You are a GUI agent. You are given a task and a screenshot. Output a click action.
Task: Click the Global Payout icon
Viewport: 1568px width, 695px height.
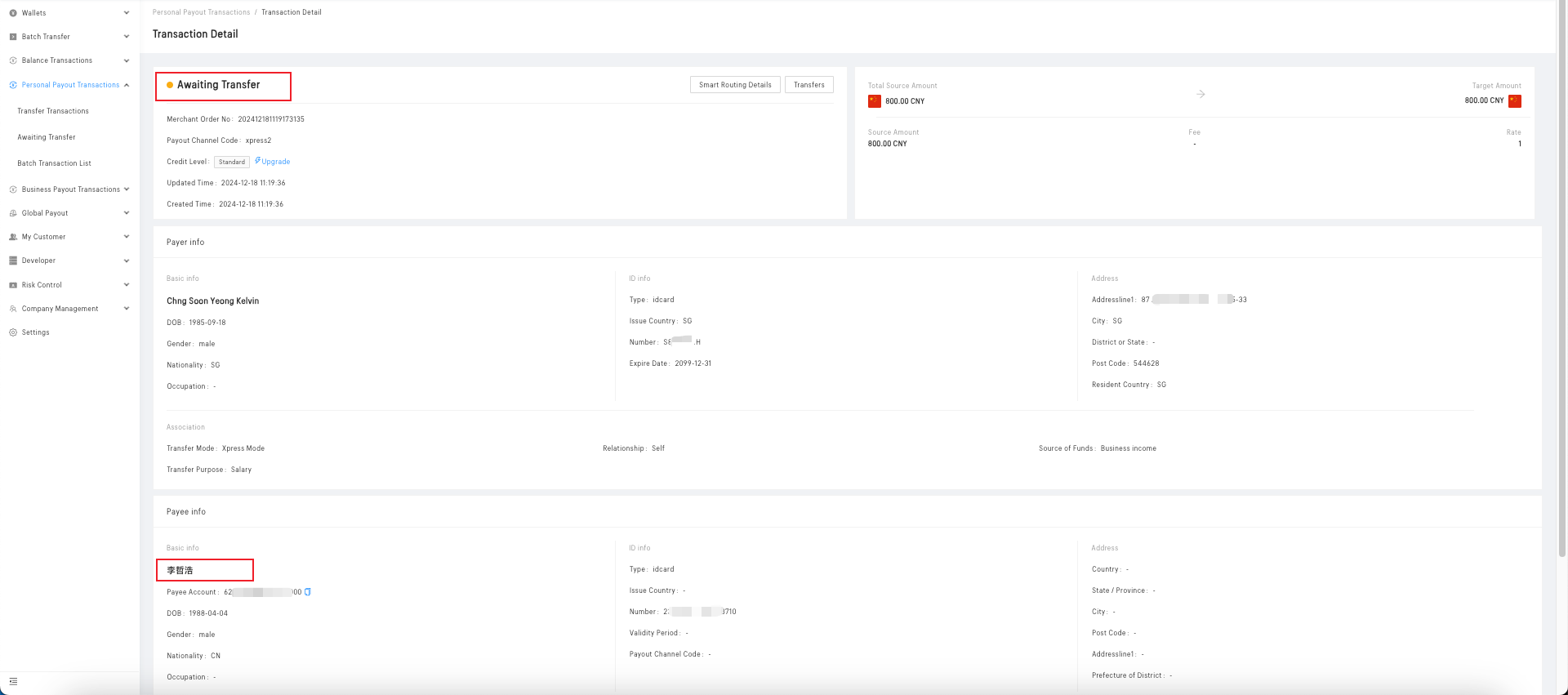tap(13, 213)
